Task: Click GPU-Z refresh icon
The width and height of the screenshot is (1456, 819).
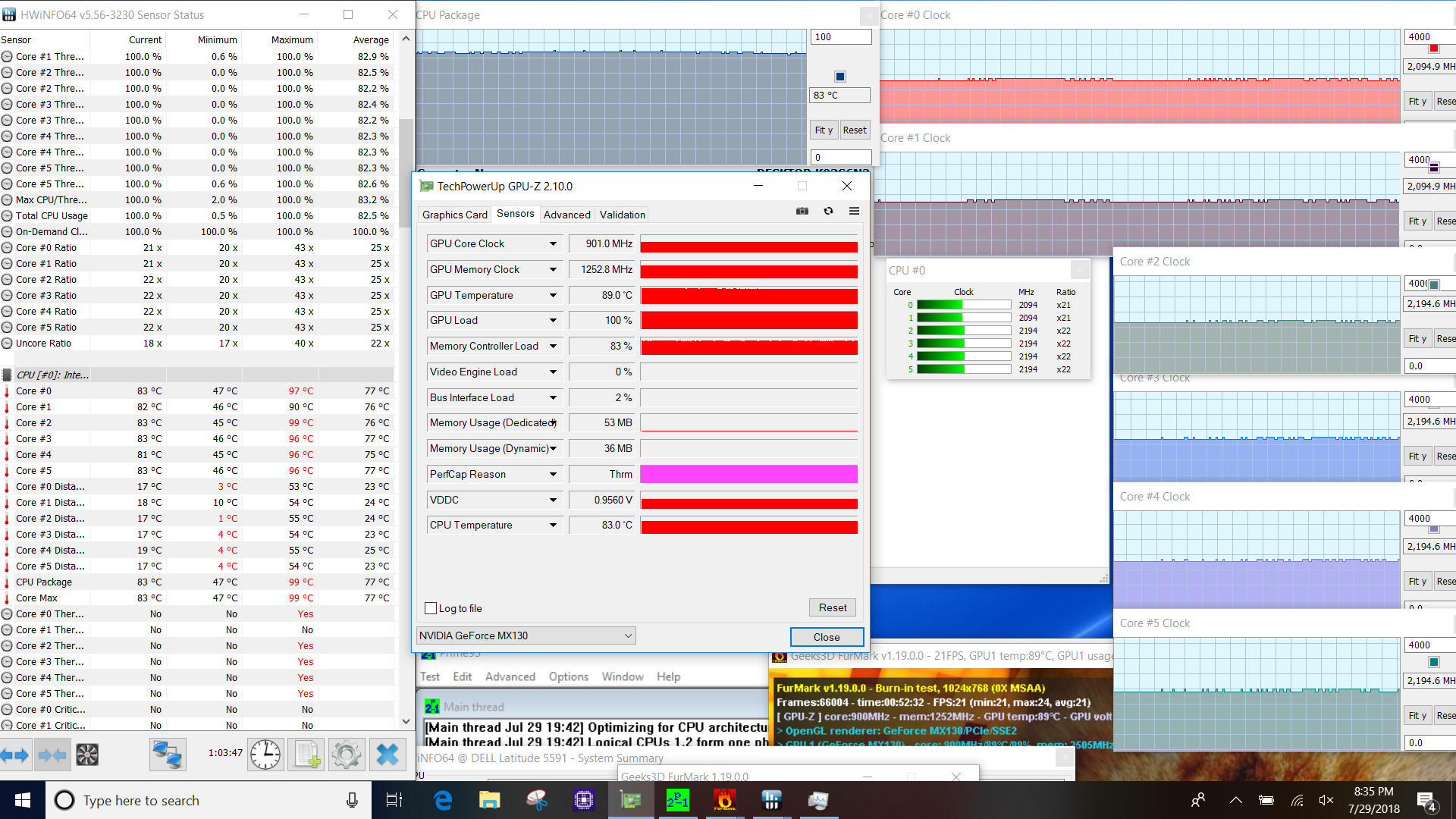Action: [x=828, y=212]
